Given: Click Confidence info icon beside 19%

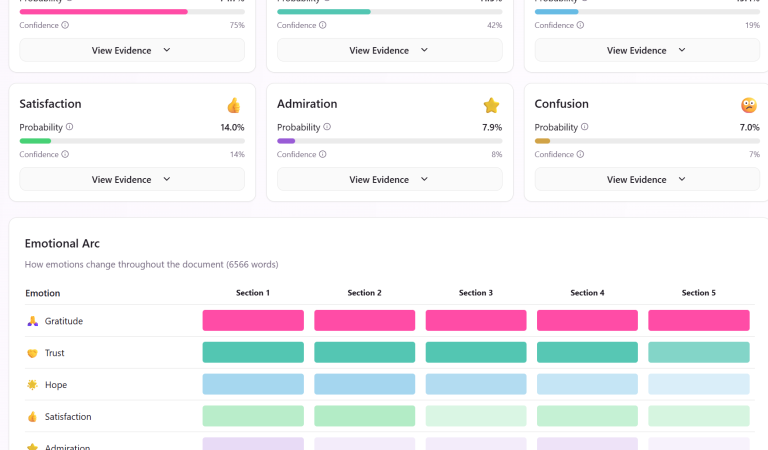Looking at the screenshot, I should (x=580, y=25).
